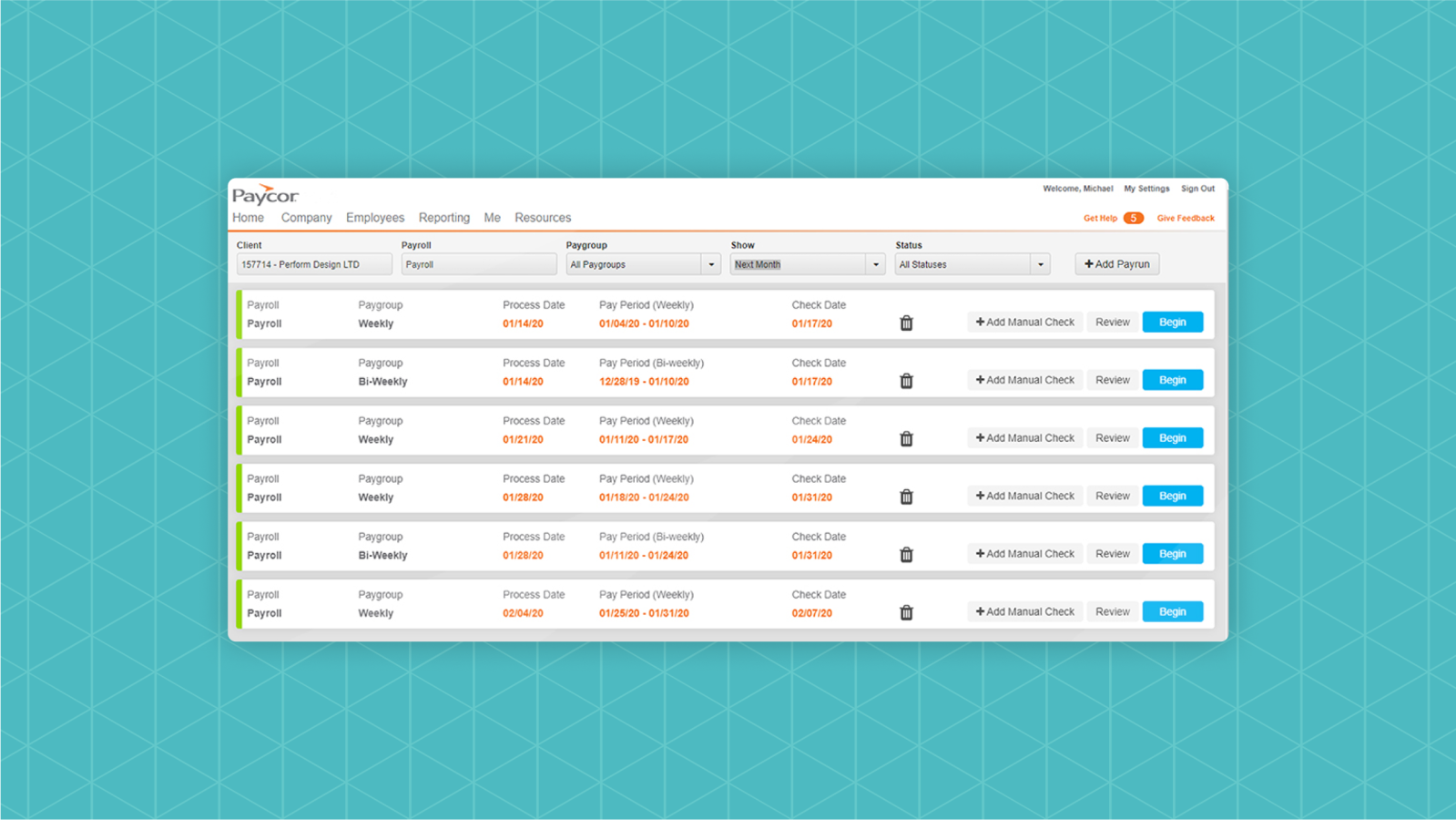Add Manual Check to 01/04/20 - 01/10/20 payrun

click(1025, 323)
